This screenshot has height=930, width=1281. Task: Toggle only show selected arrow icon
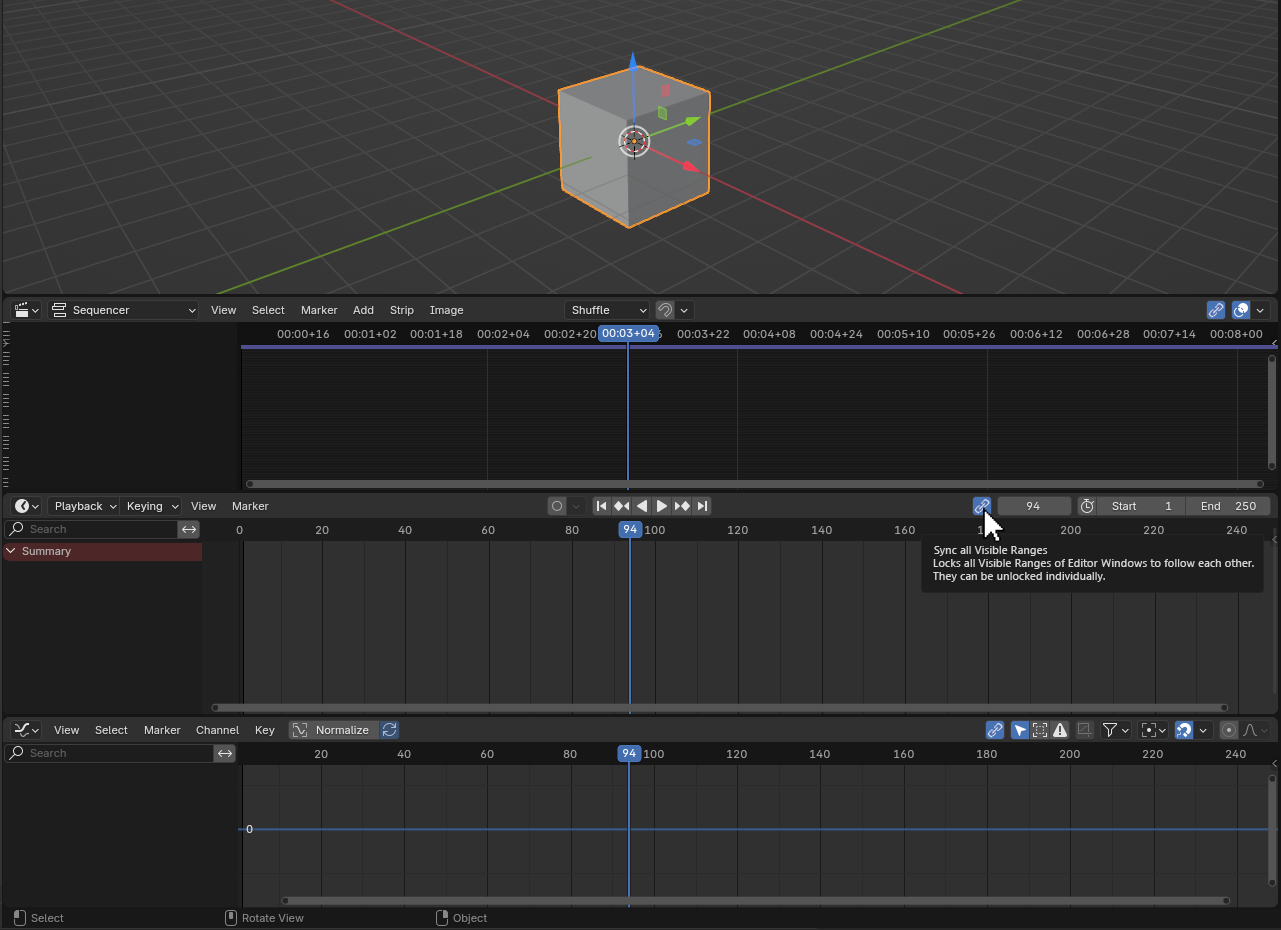1020,730
